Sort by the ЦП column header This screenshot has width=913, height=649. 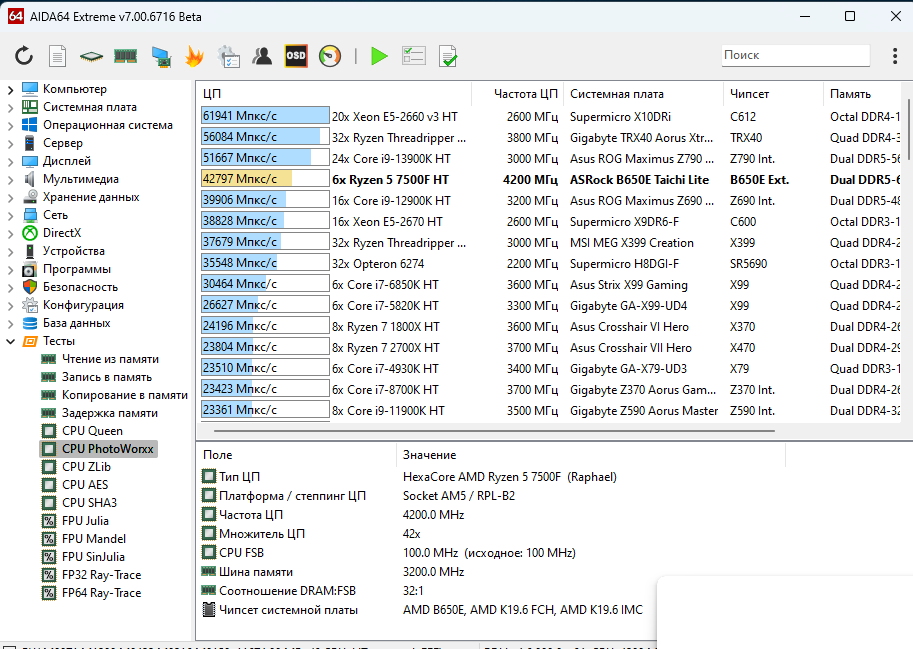point(333,94)
